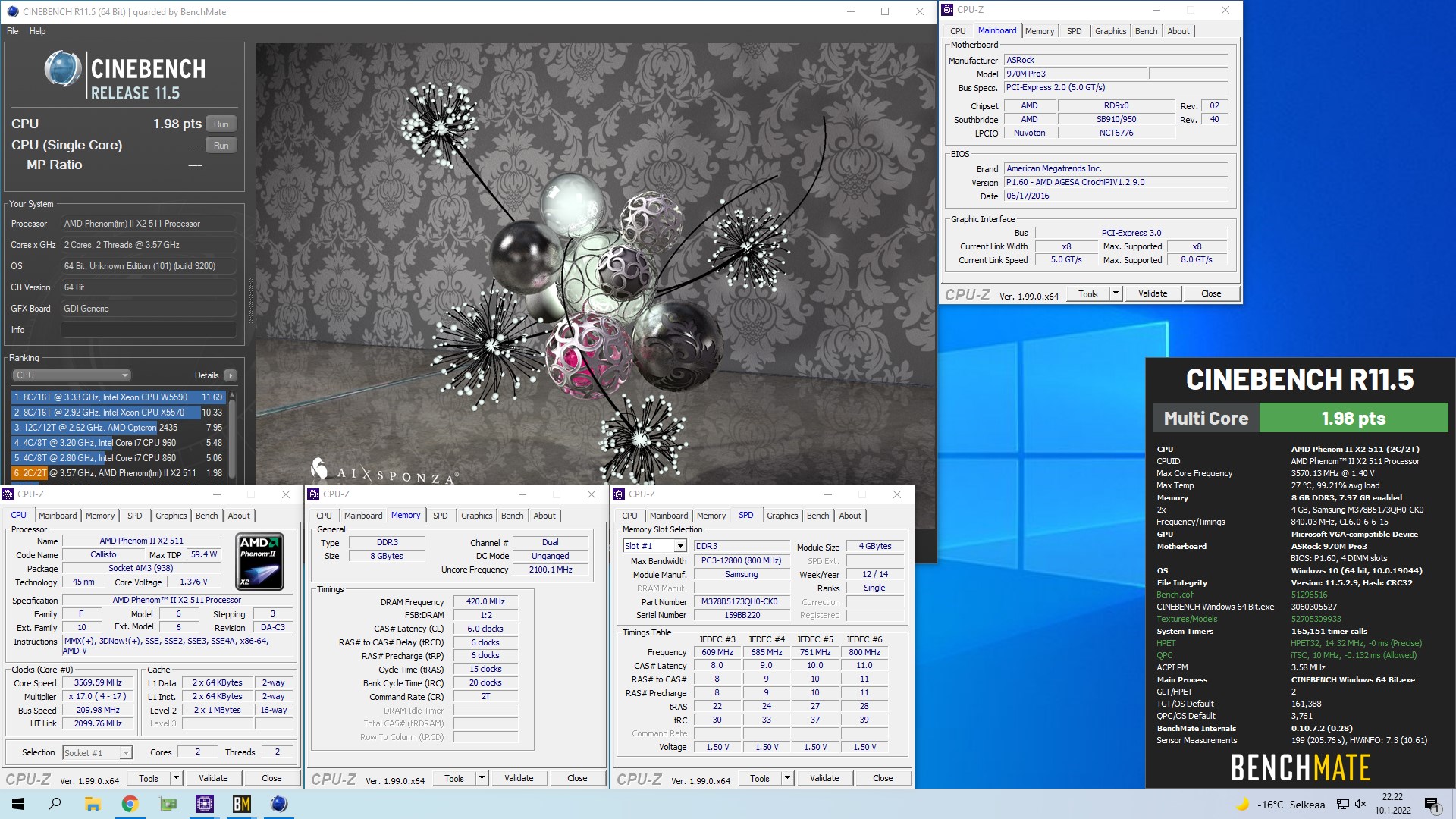The width and height of the screenshot is (1456, 819).
Task: Click Validate in the CPU tab window
Action: [x=213, y=778]
